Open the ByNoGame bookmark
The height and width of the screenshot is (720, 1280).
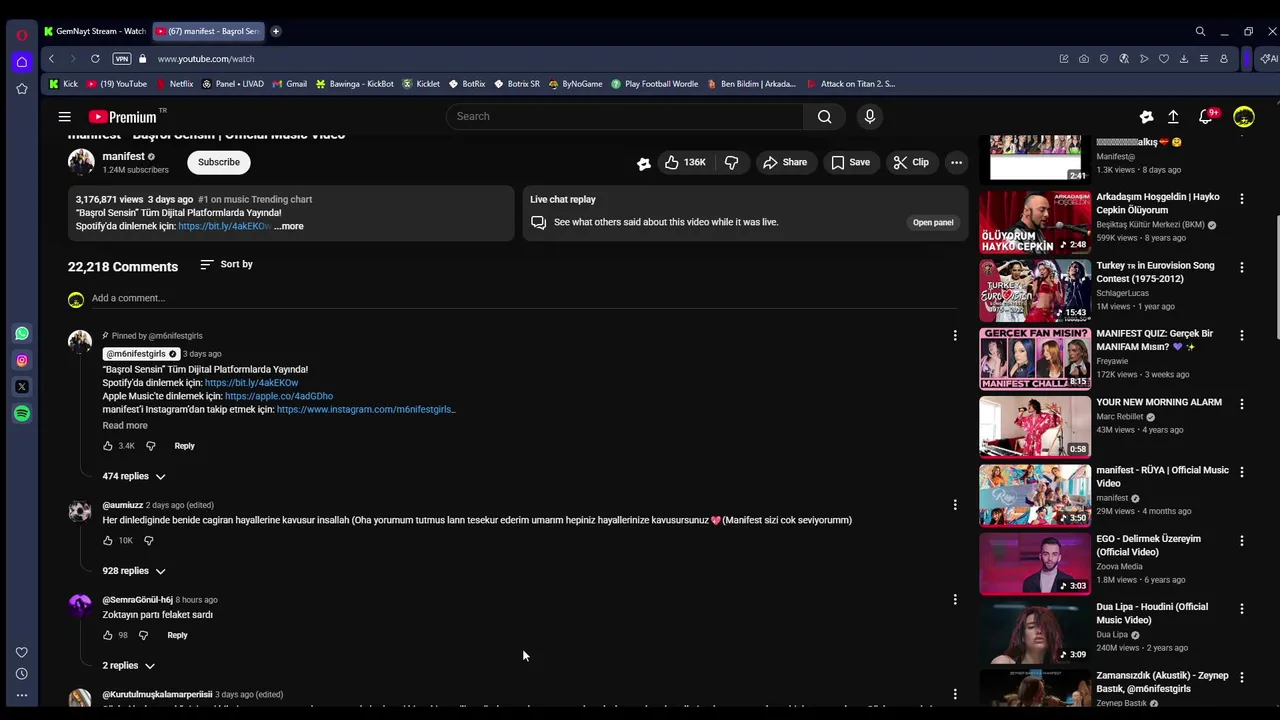pyautogui.click(x=575, y=84)
